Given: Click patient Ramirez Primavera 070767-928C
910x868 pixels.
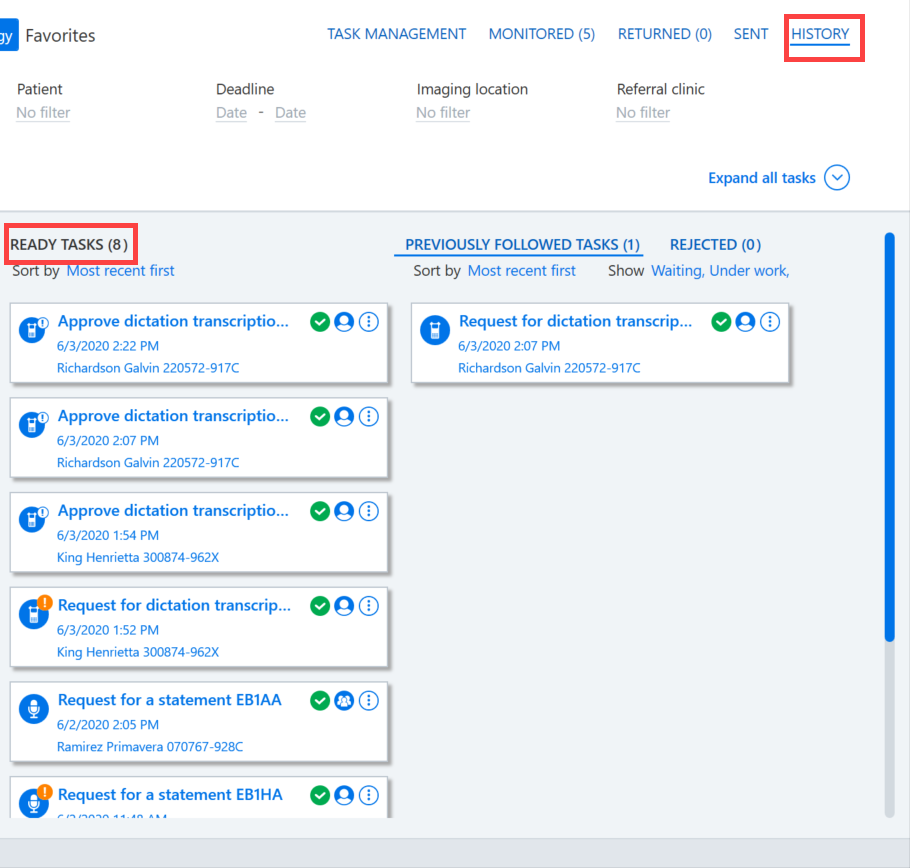Looking at the screenshot, I should [x=150, y=747].
